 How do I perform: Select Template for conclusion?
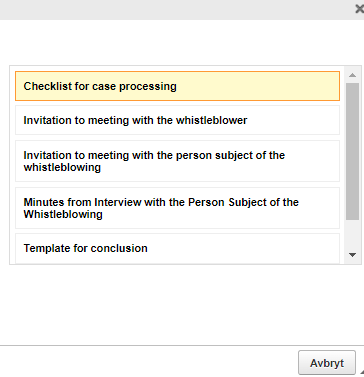pos(177,249)
